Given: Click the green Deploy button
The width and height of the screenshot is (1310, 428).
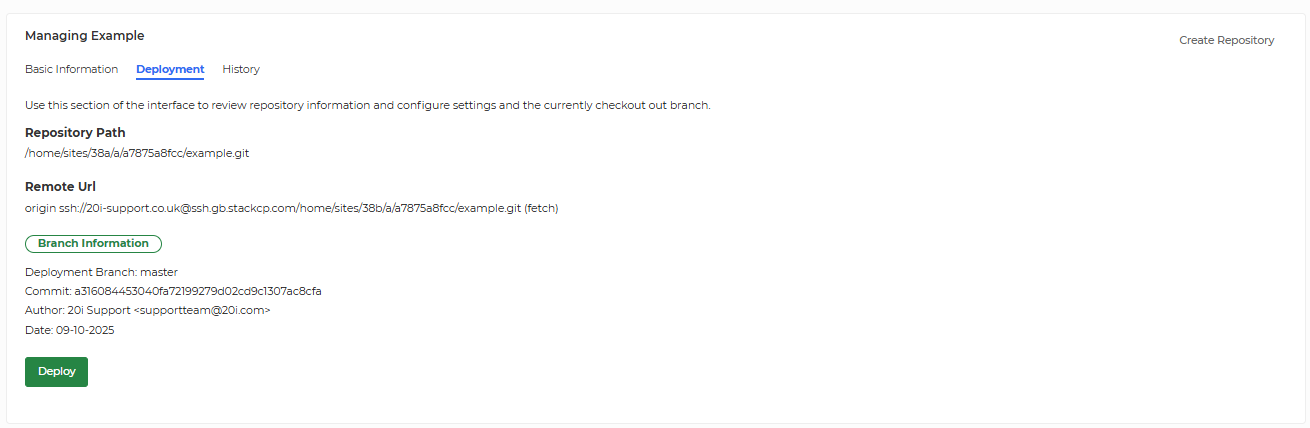Looking at the screenshot, I should pos(56,371).
